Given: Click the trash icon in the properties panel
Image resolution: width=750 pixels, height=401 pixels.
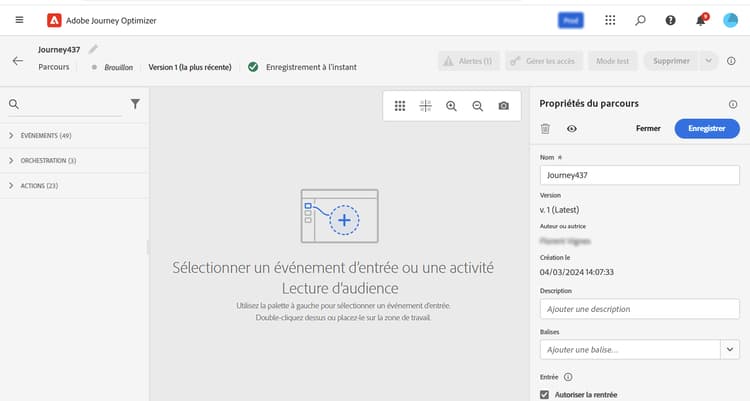Looking at the screenshot, I should [x=545, y=129].
